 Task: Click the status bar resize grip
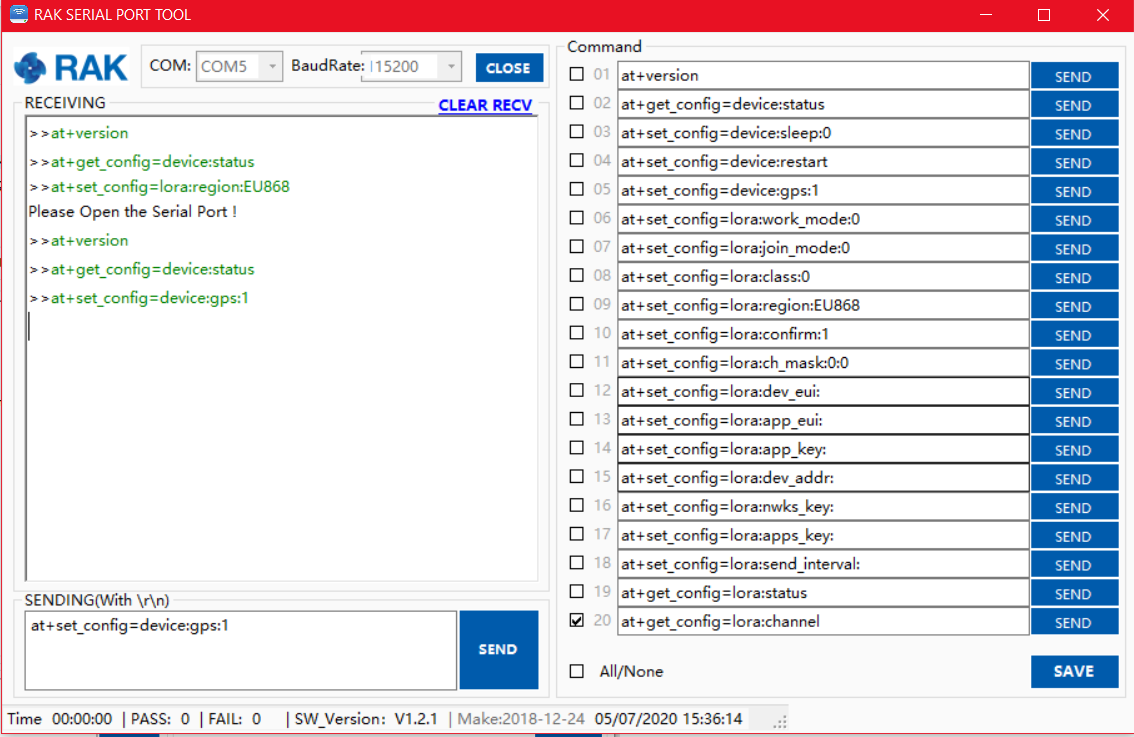pyautogui.click(x=780, y=720)
